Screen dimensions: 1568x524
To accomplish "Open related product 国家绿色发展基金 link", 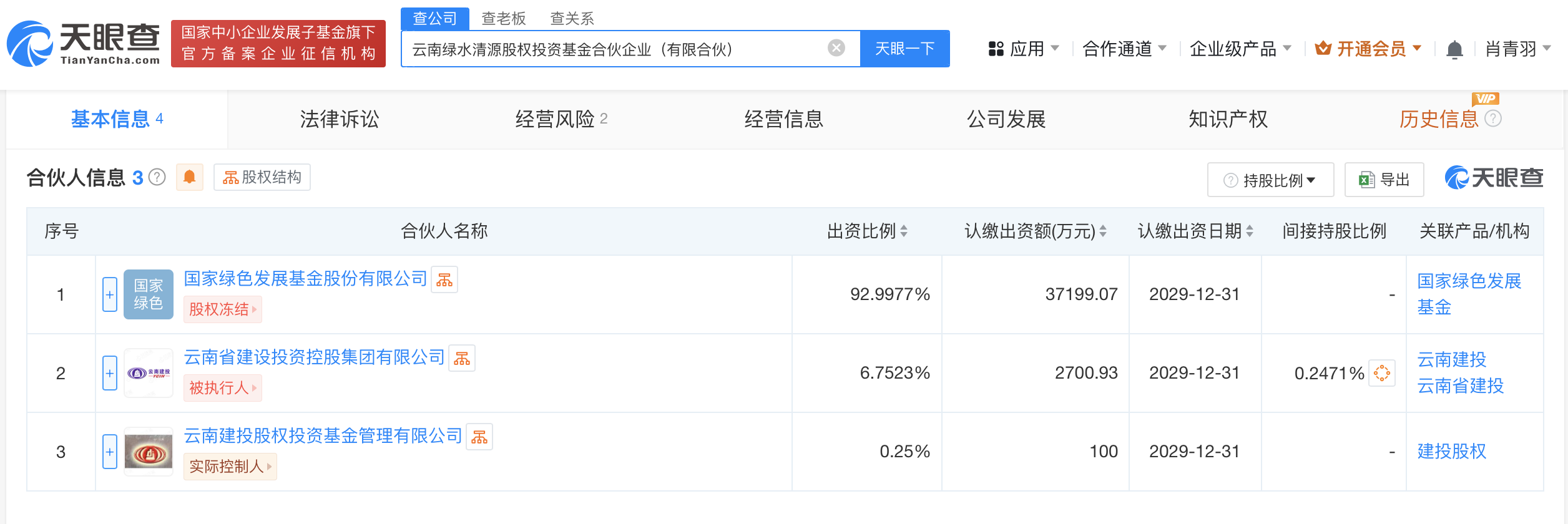I will (x=1469, y=294).
